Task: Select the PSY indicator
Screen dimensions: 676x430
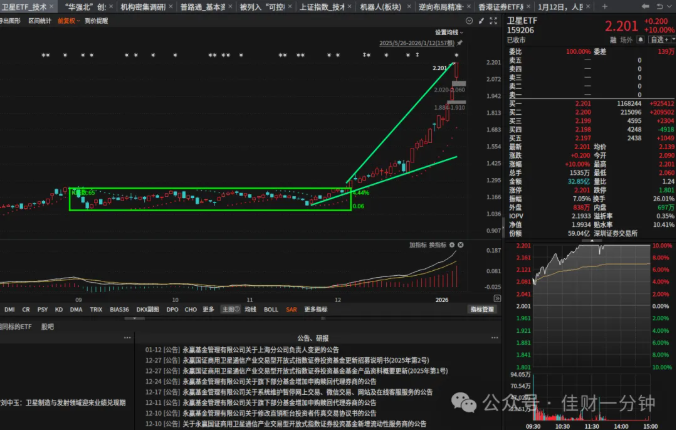Action: pos(42,310)
